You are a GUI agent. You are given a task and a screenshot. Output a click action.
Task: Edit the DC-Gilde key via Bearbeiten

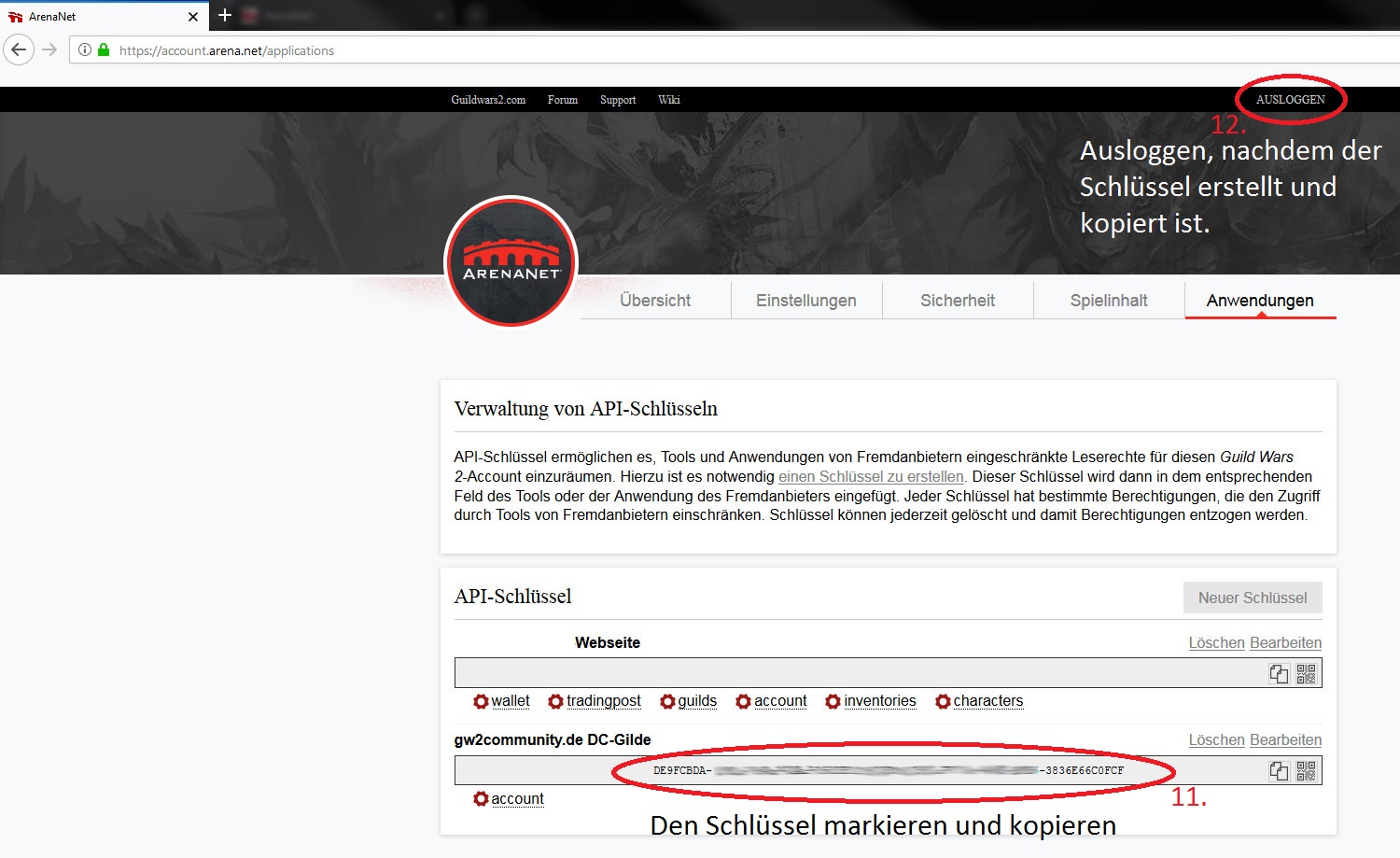tap(1285, 739)
